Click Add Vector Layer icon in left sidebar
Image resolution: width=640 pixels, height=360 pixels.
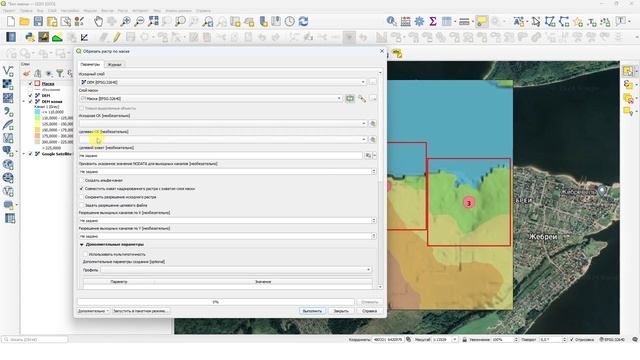[x=8, y=71]
